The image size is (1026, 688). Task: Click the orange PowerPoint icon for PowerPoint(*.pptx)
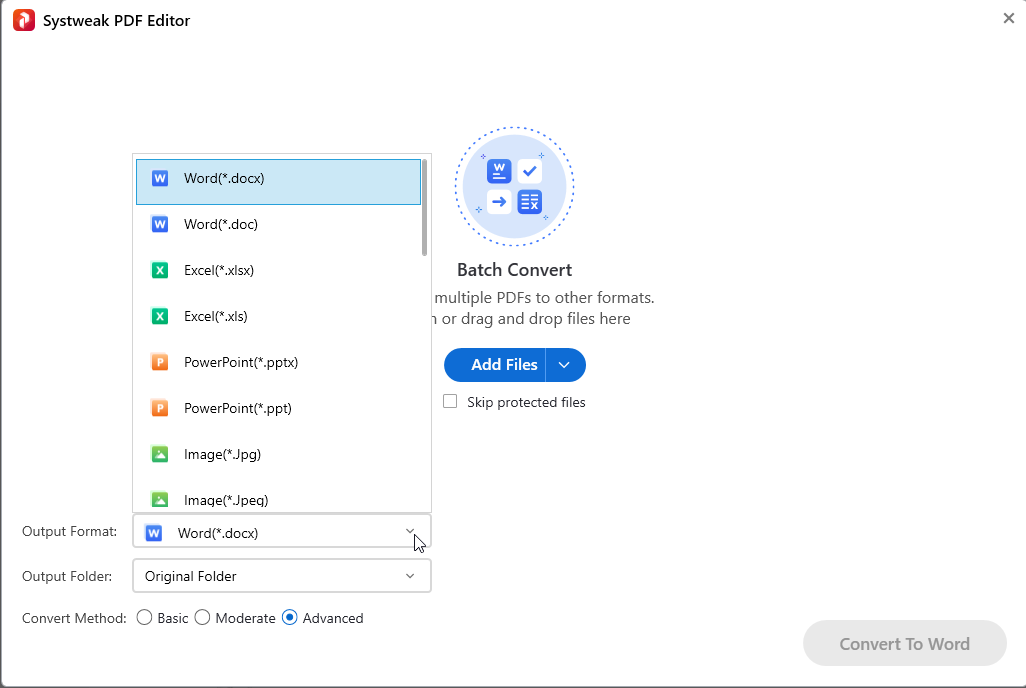tap(160, 362)
